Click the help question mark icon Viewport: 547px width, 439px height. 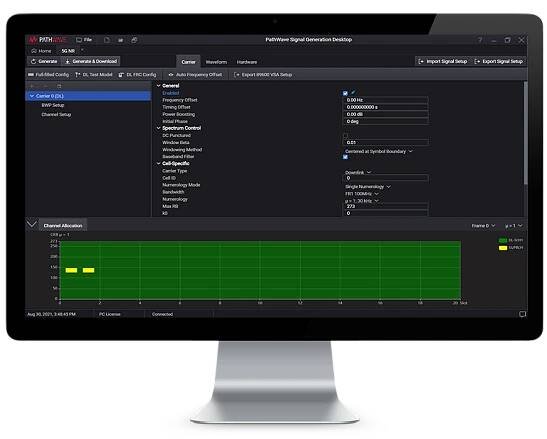point(480,40)
